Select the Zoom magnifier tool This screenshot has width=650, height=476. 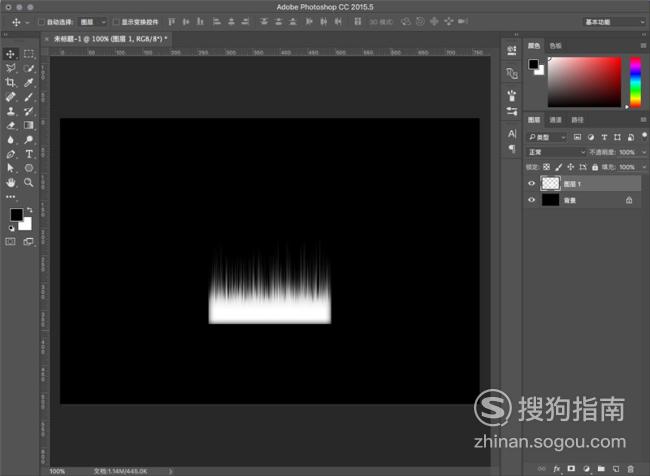point(29,182)
